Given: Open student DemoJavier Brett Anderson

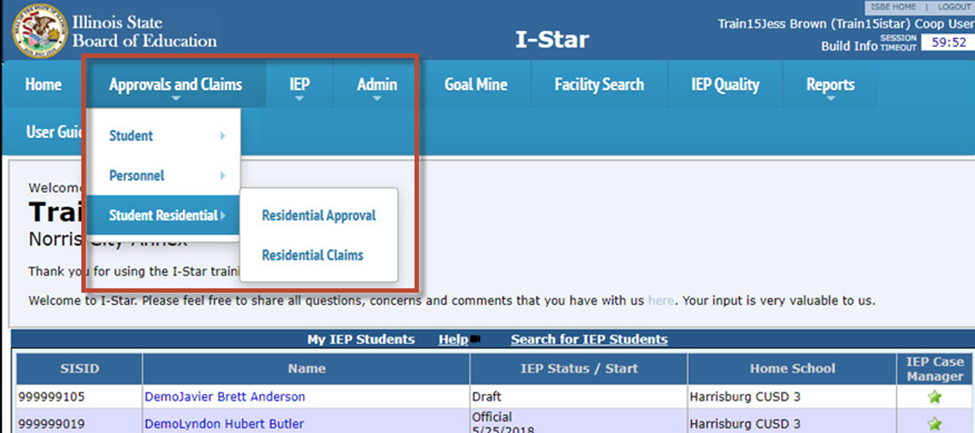Looking at the screenshot, I should (x=224, y=397).
